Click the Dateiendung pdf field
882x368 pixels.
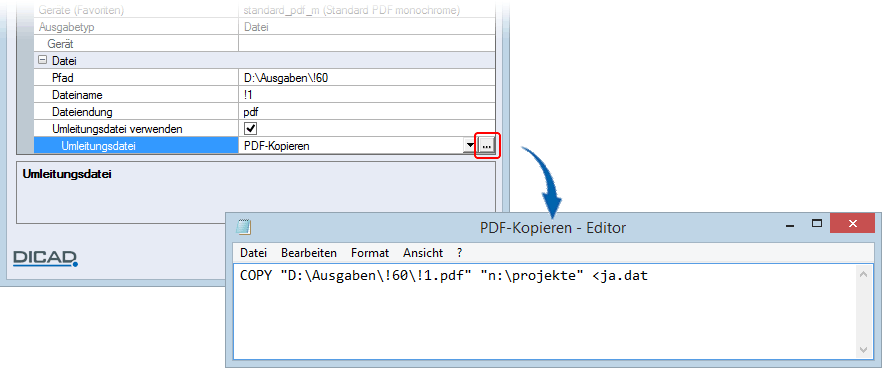[x=367, y=111]
